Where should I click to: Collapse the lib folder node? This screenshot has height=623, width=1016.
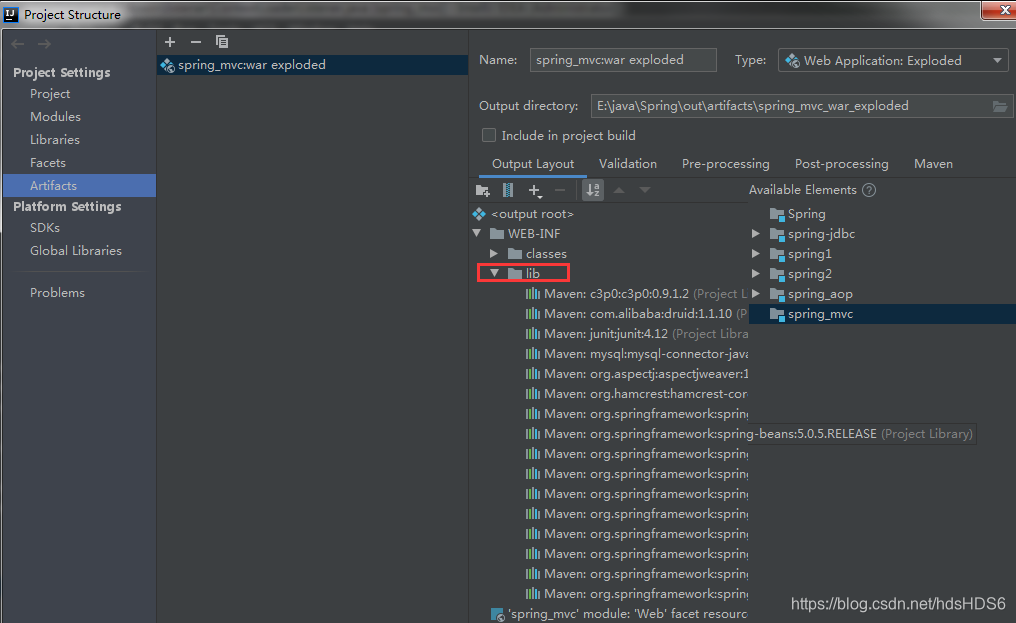[494, 272]
